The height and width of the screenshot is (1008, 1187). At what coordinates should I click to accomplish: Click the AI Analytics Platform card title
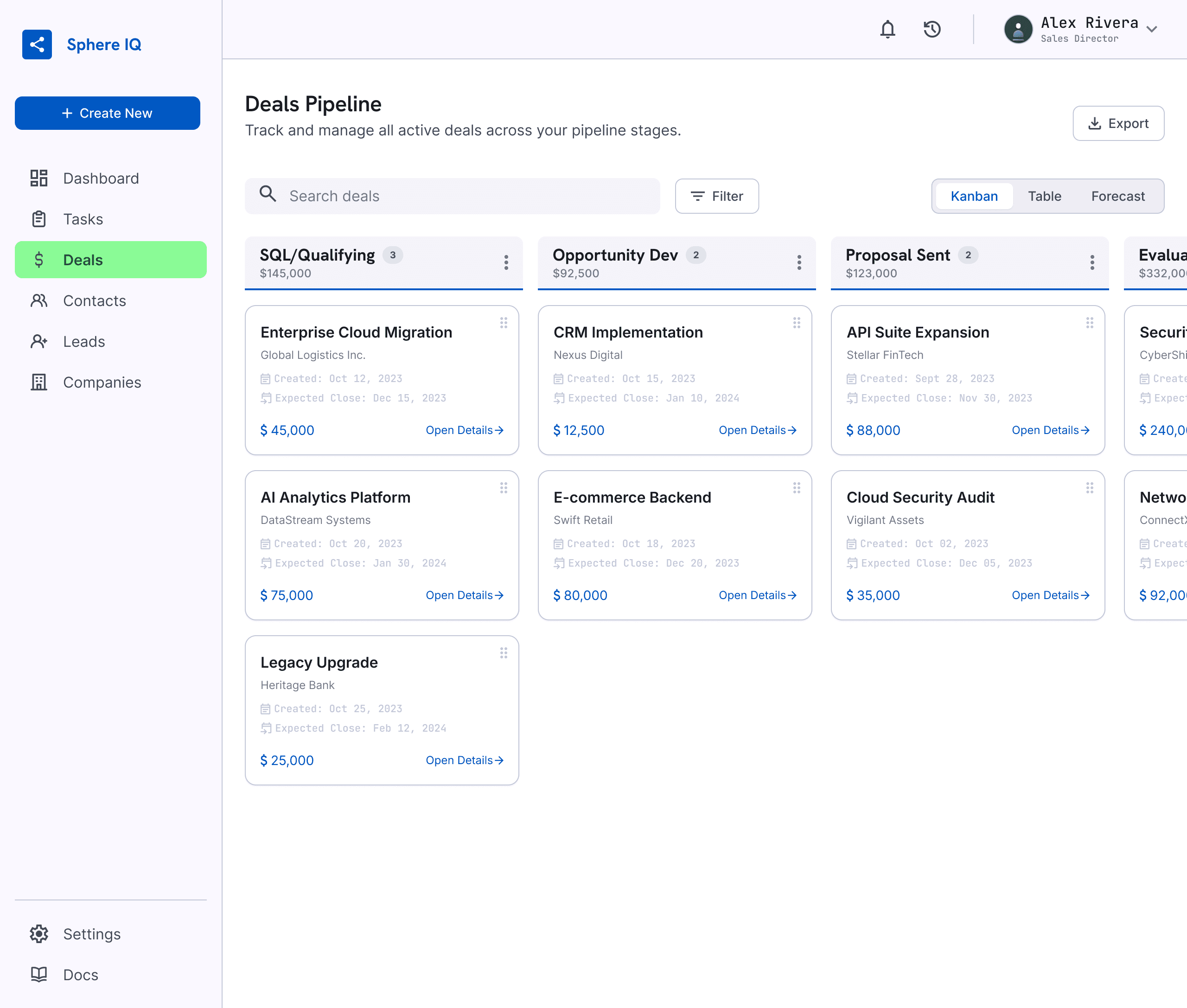click(x=336, y=497)
